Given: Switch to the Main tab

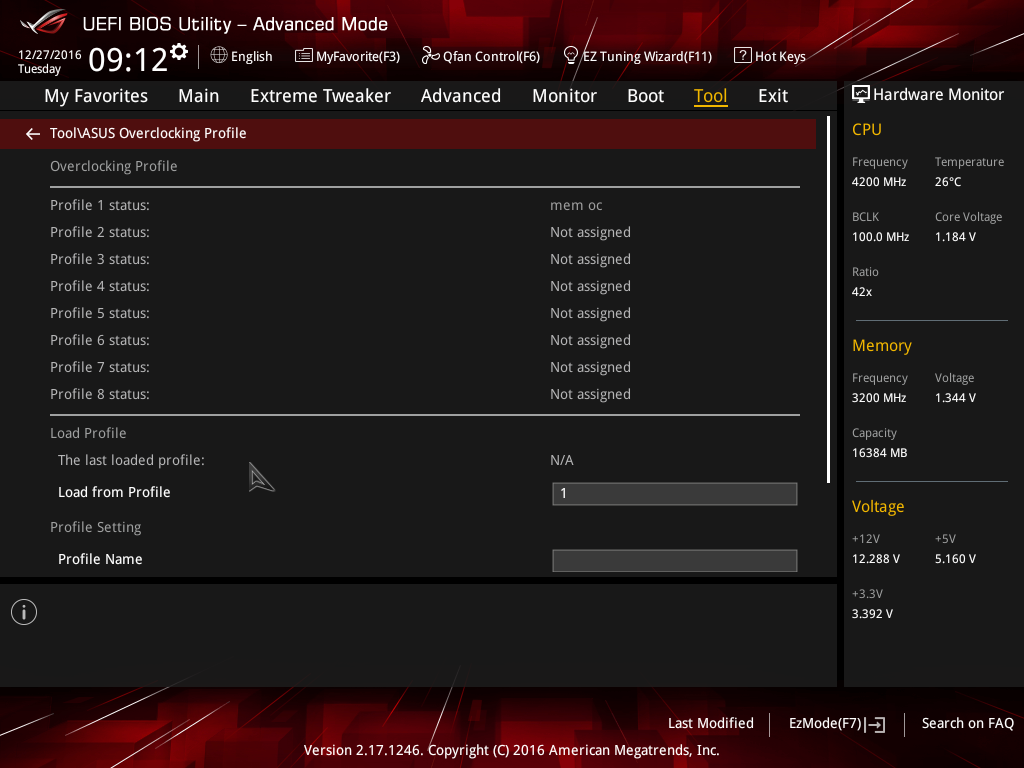Looking at the screenshot, I should point(199,96).
